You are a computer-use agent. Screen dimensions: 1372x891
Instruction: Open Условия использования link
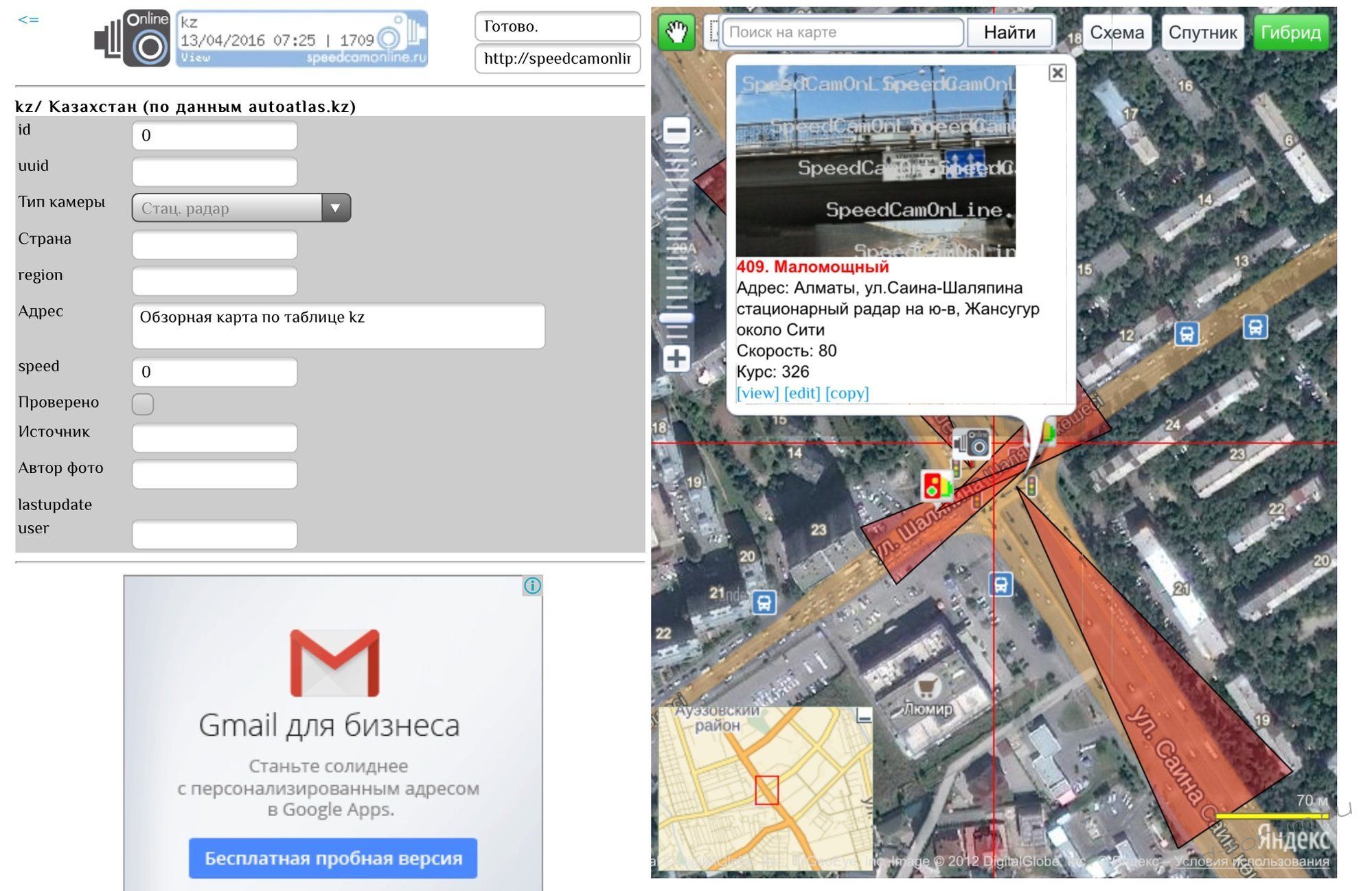pos(1252,861)
